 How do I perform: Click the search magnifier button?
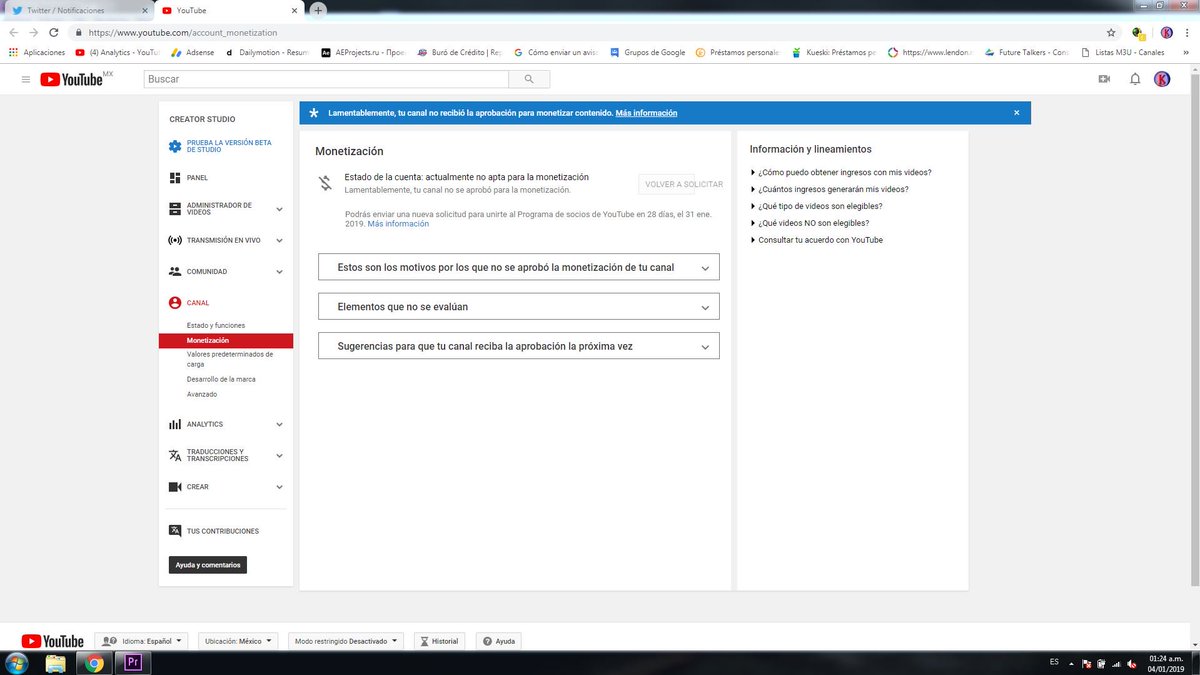click(529, 79)
